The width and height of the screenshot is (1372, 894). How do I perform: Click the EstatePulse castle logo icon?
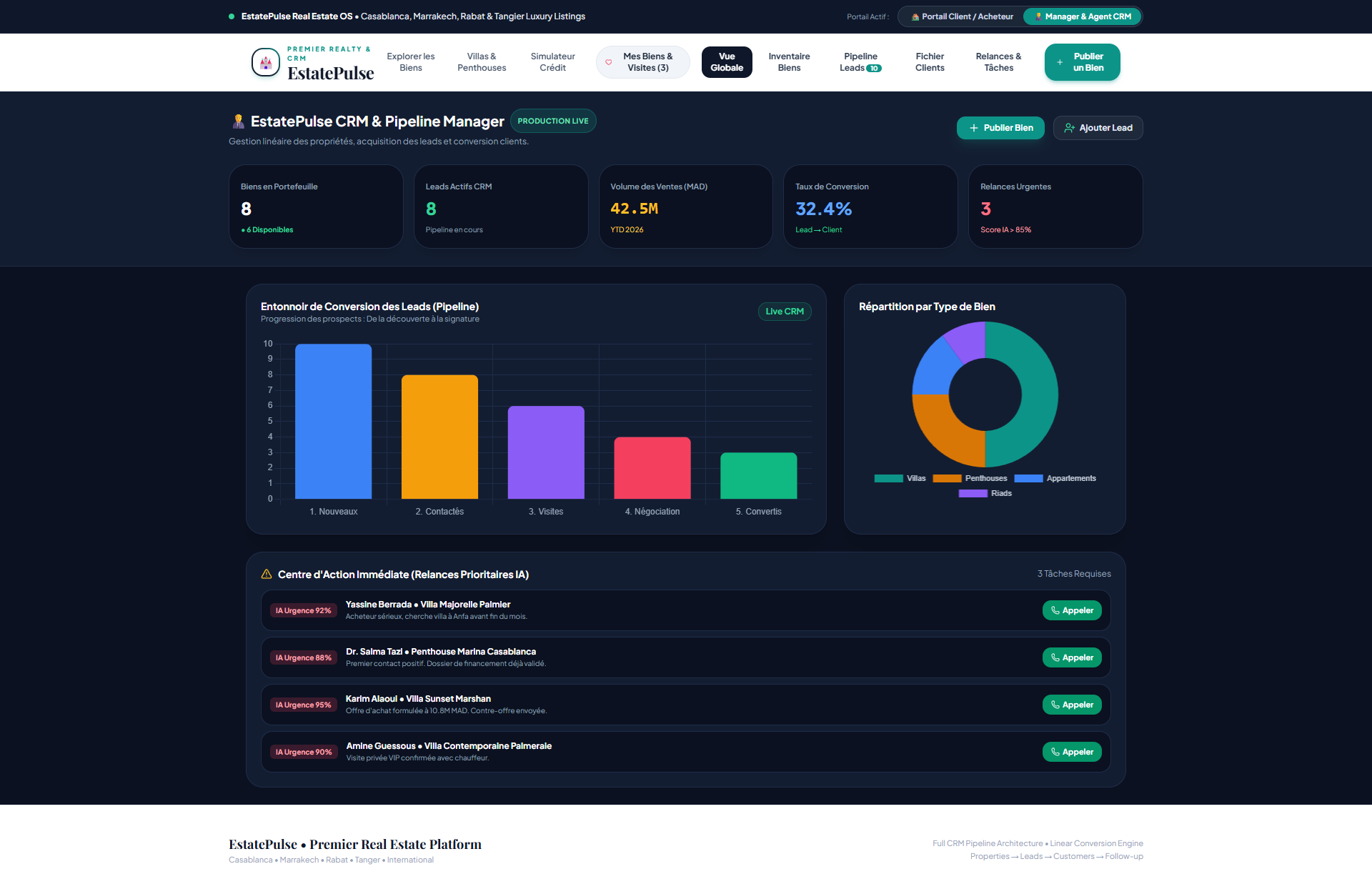tap(266, 62)
